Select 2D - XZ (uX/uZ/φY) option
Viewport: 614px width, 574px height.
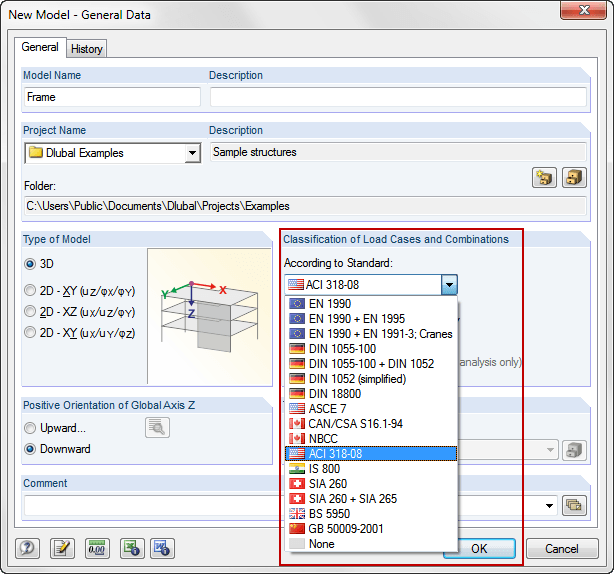tap(79, 312)
